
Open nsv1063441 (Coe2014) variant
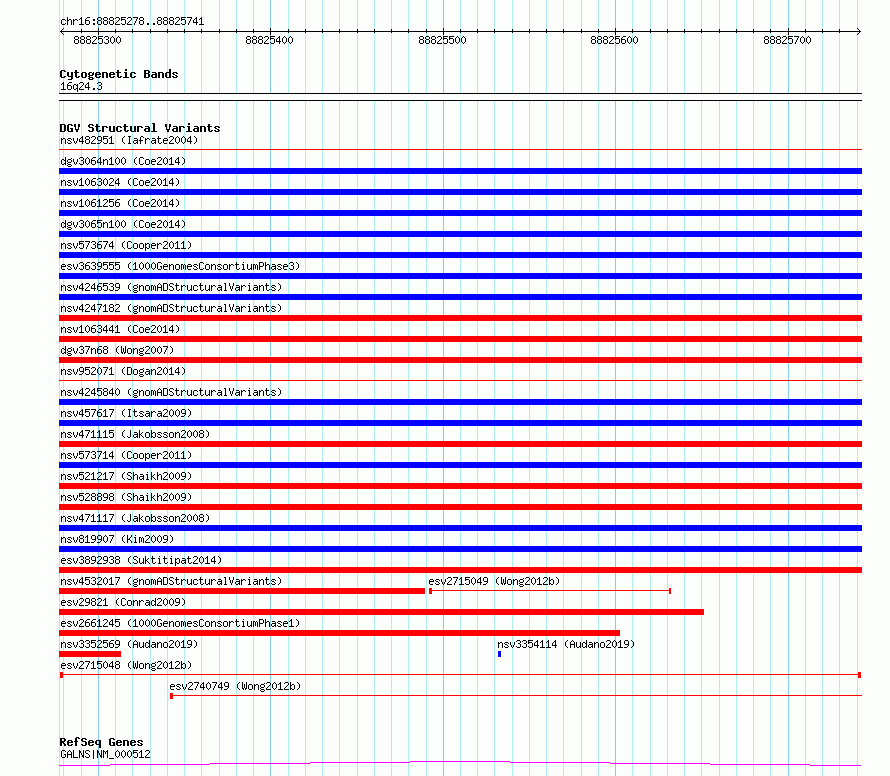coord(120,329)
